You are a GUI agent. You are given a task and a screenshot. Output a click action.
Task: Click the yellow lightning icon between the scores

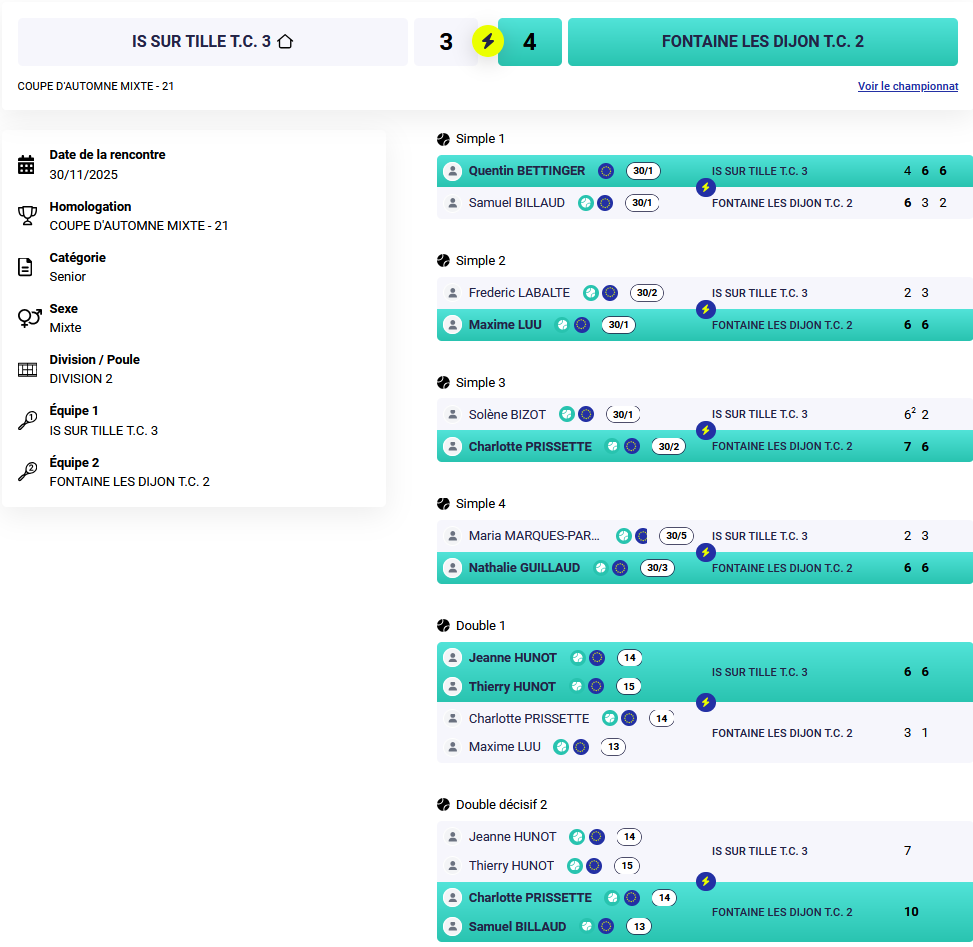(x=488, y=42)
